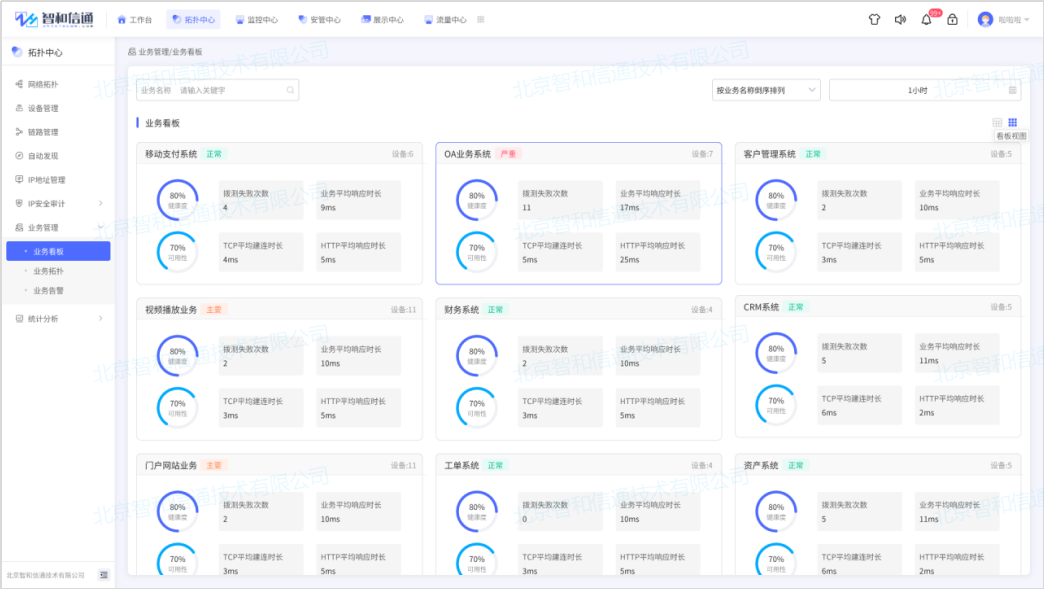Viewport: 1044px width, 589px height.
Task: Click the 主要 badge on 视频播放业务
Action: (214, 309)
